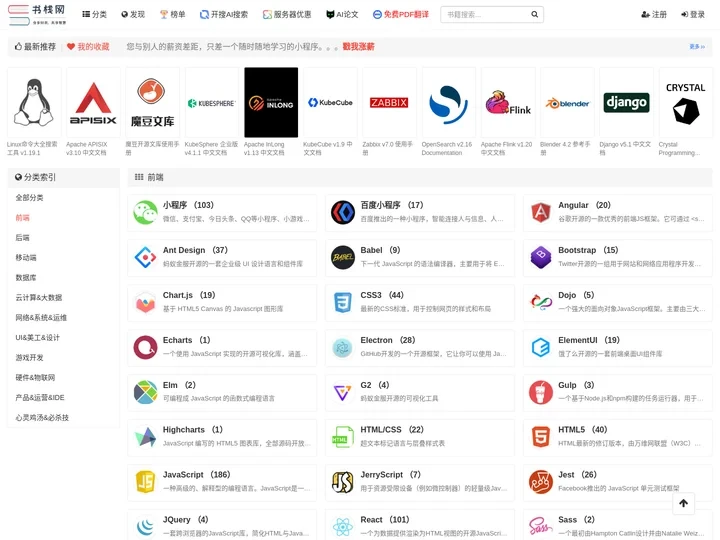Open the Blender 4.2 book cover
Screen dimensions: 720x540
[567, 102]
